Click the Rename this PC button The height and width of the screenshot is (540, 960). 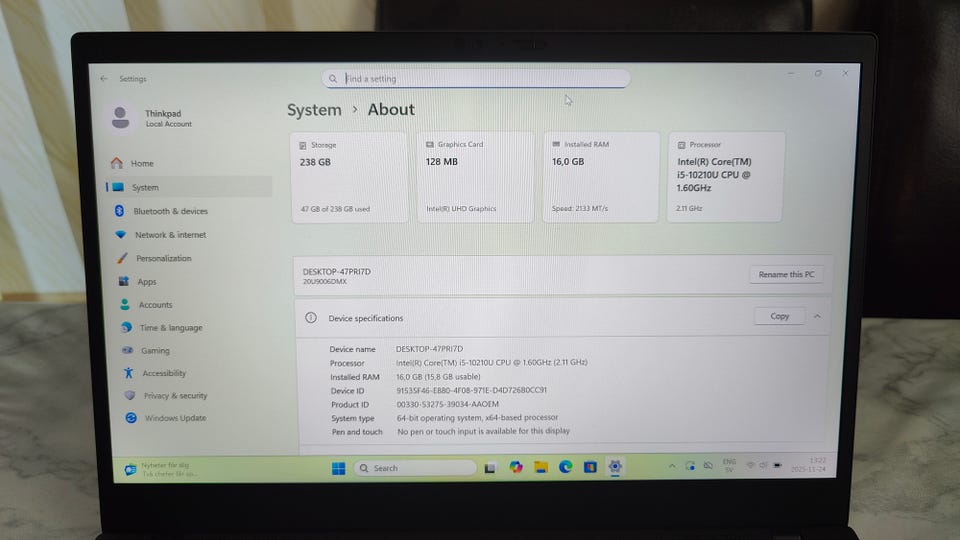(786, 274)
